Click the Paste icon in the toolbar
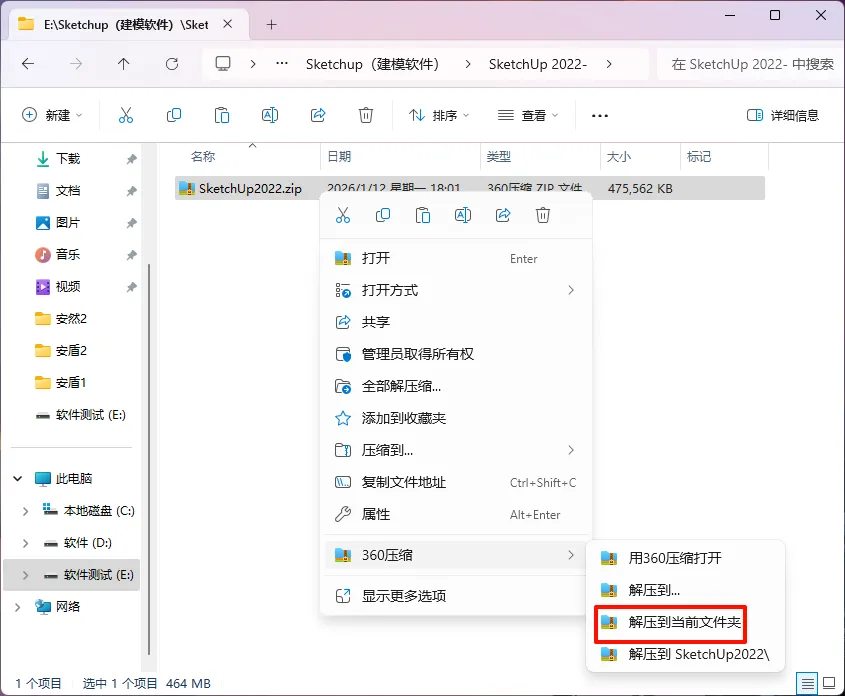The image size is (845, 696). [x=222, y=115]
